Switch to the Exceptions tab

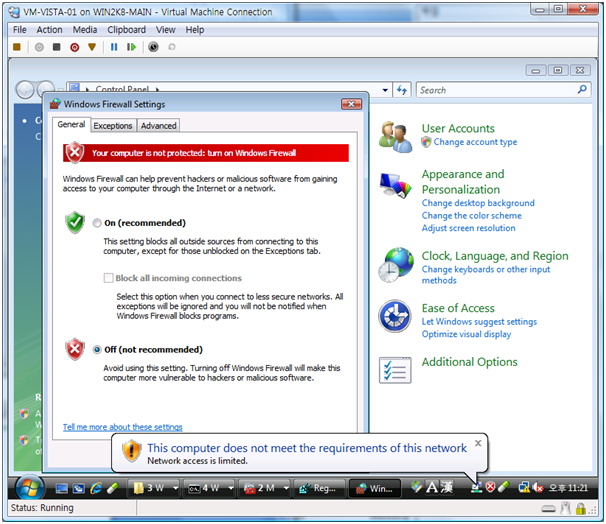tap(113, 126)
